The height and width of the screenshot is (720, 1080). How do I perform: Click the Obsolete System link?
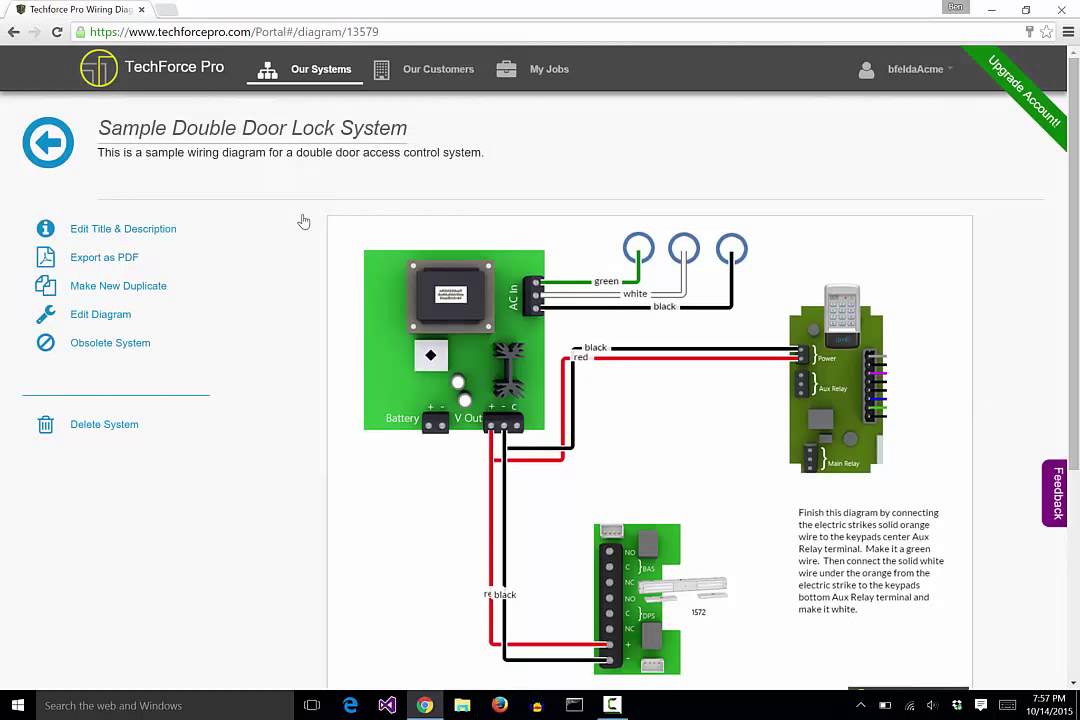pos(110,343)
